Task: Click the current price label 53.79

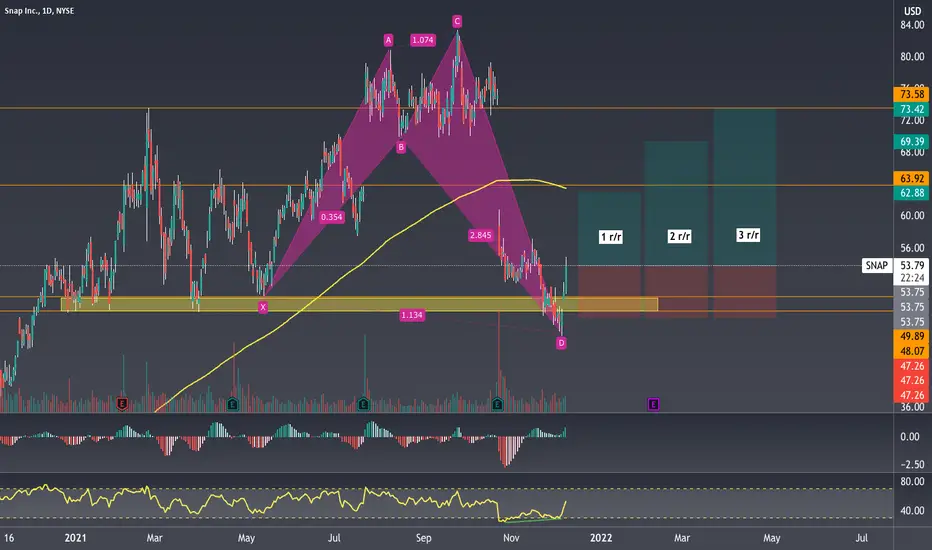Action: [912, 265]
